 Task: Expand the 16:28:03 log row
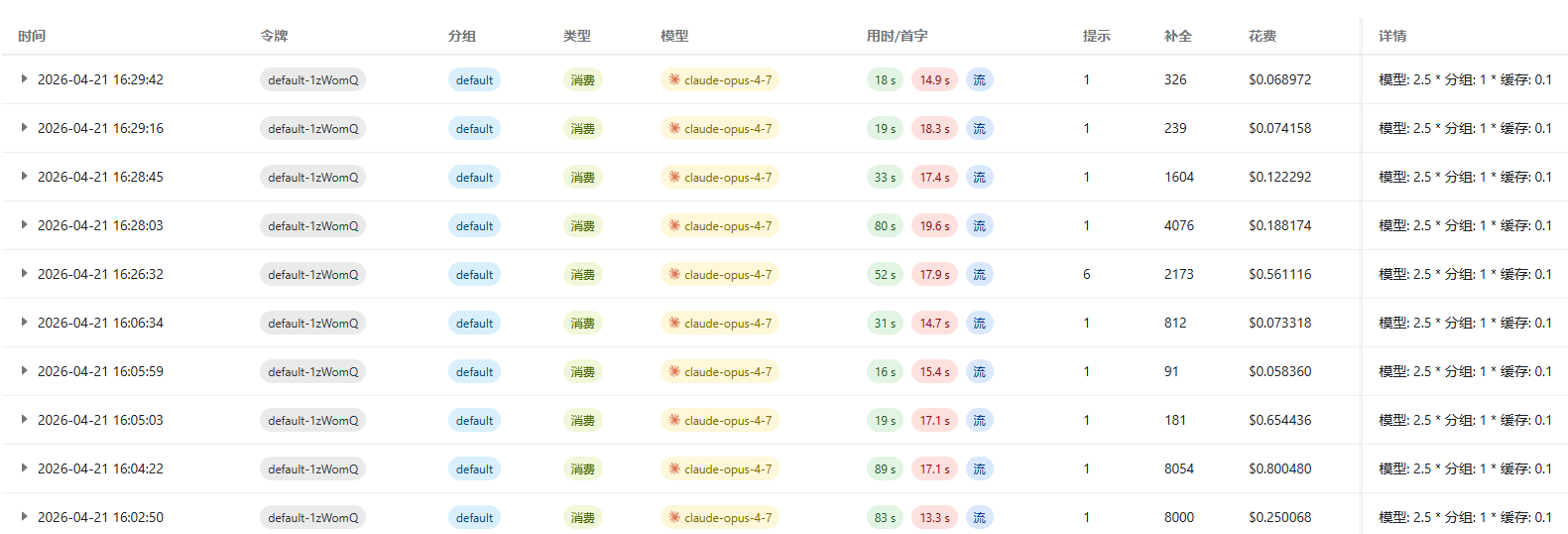(x=24, y=225)
